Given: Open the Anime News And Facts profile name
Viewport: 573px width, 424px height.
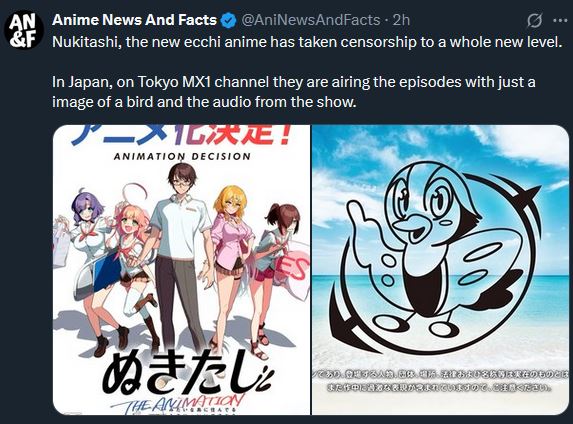Looking at the screenshot, I should tap(134, 20).
